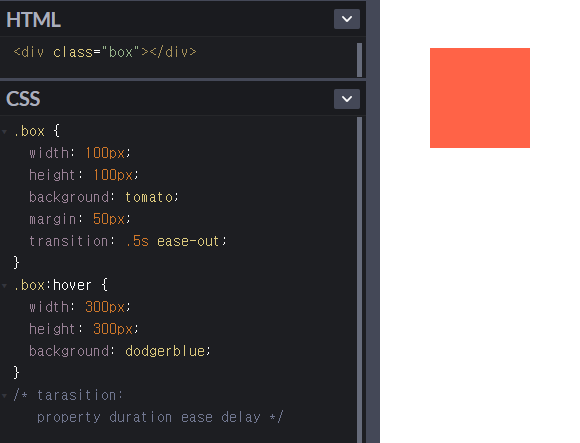Click the ".box:hover {" selector line

point(61,285)
